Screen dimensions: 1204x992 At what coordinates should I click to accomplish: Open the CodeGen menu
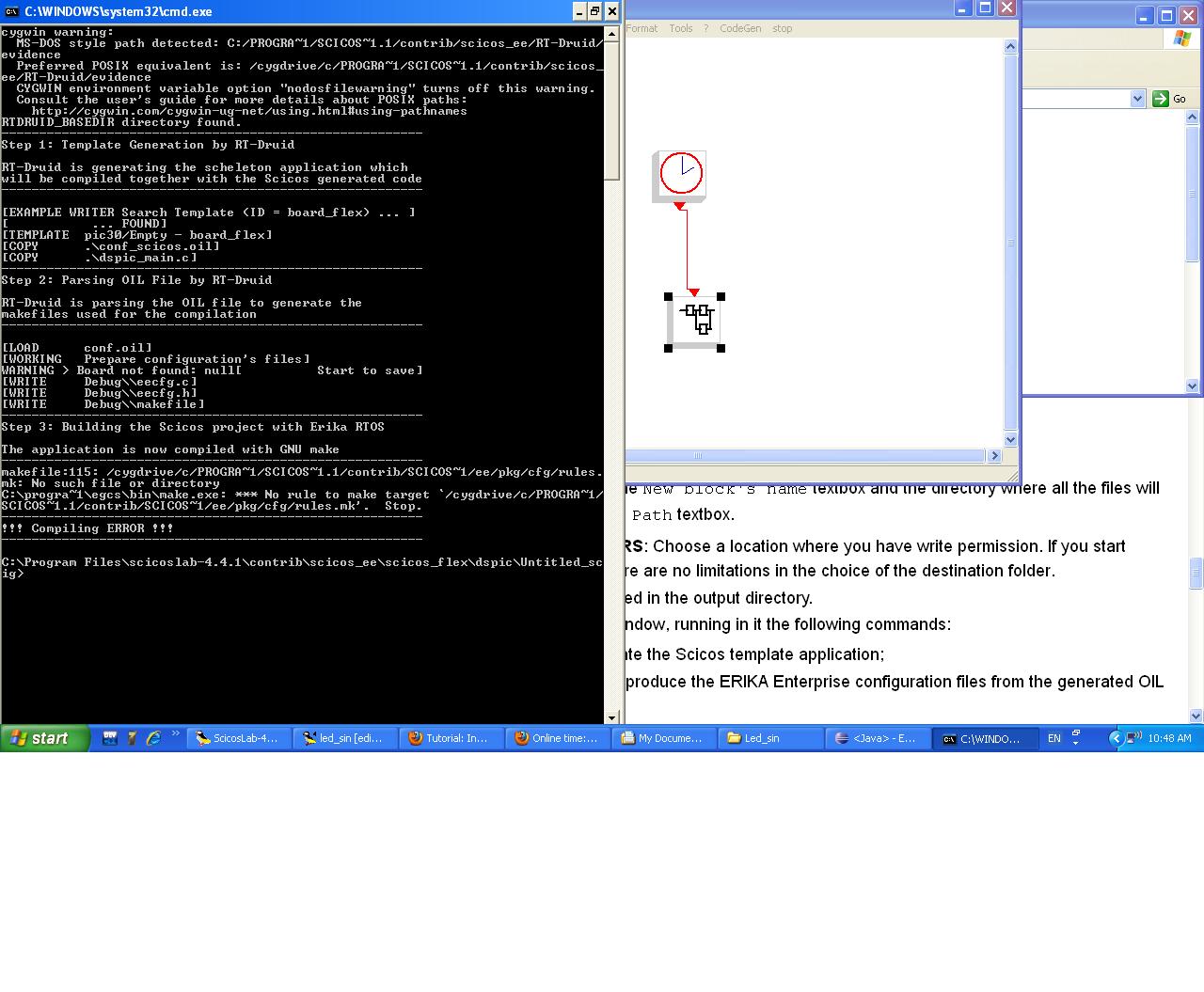(x=740, y=28)
